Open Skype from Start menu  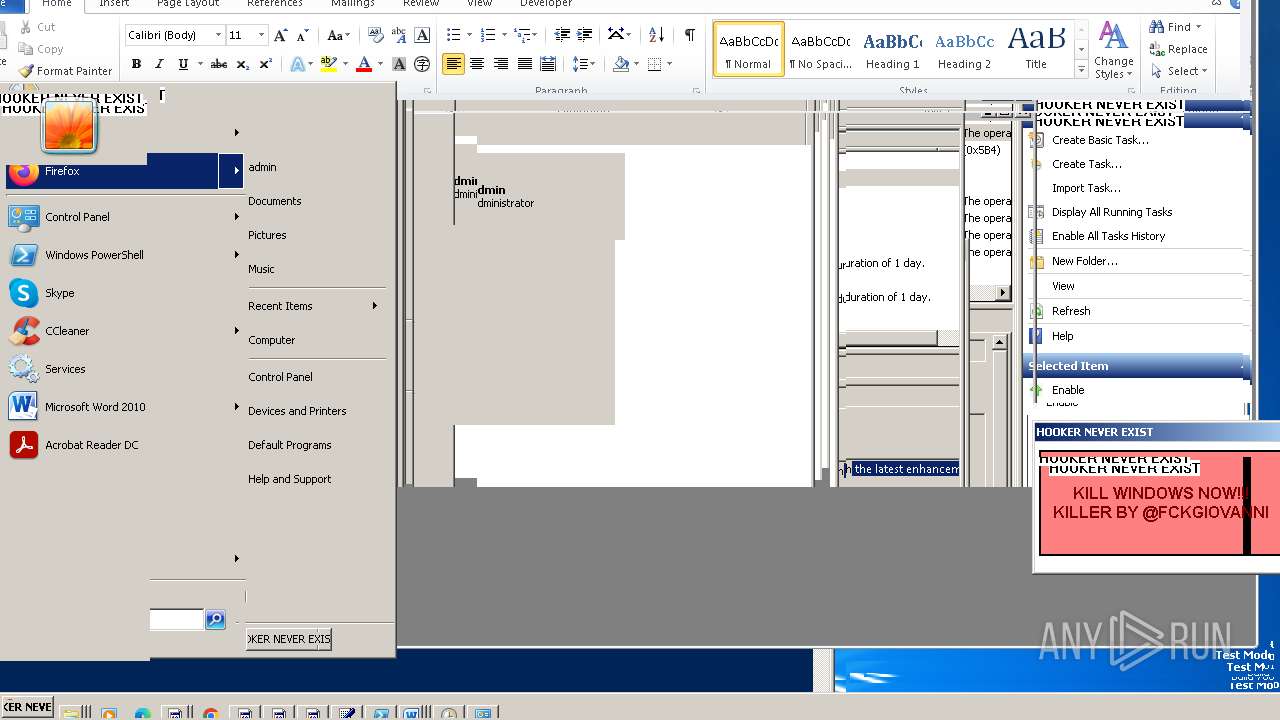pyautogui.click(x=59, y=293)
